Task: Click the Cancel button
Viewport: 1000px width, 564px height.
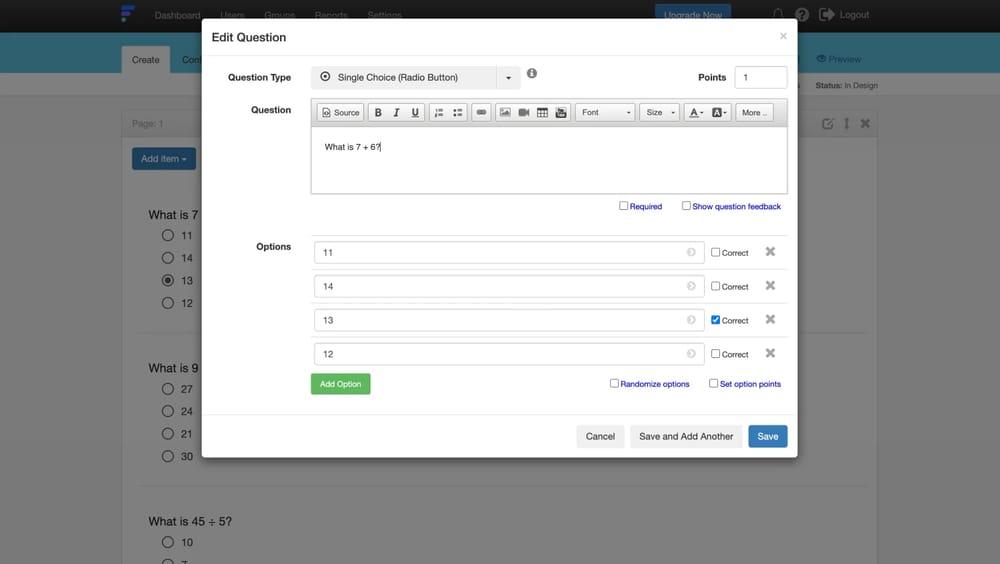Action: click(600, 436)
